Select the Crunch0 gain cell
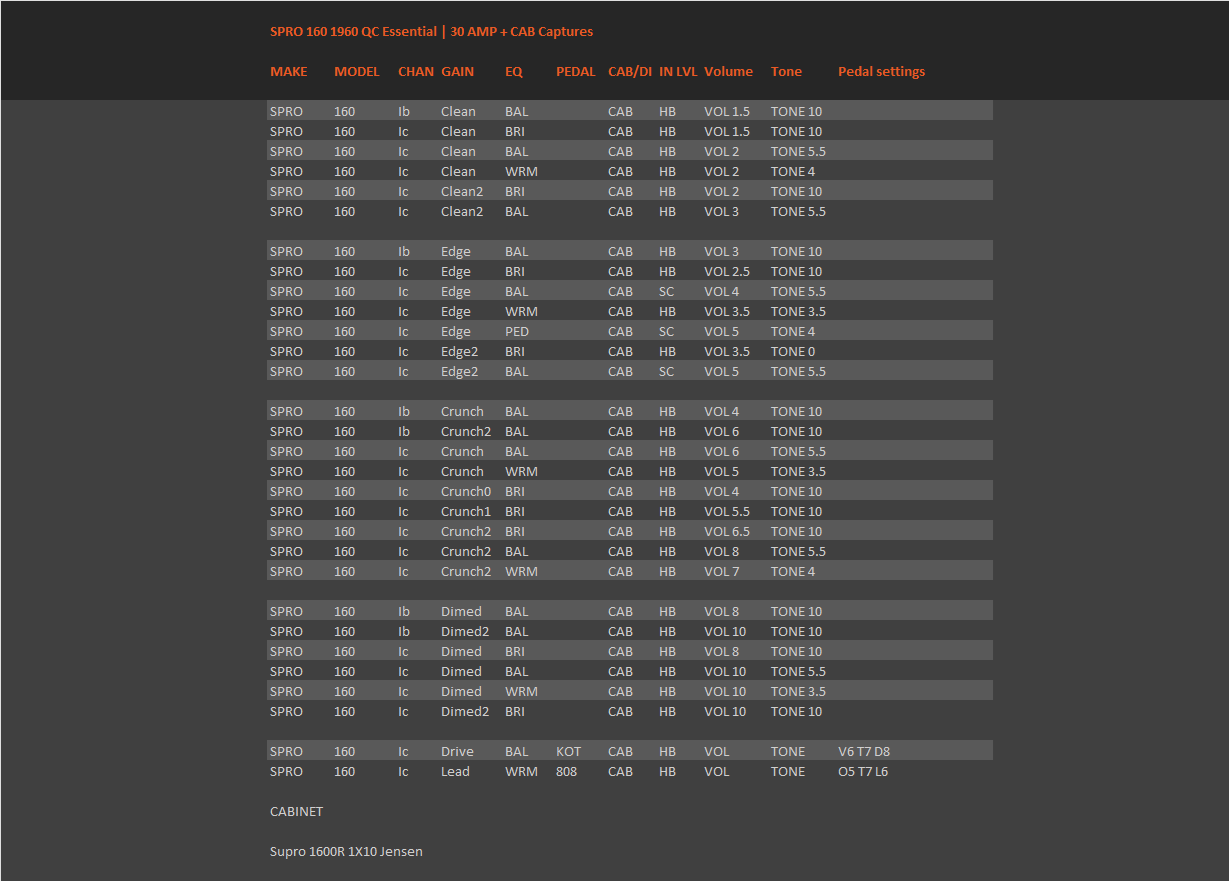The width and height of the screenshot is (1229, 881). [466, 492]
